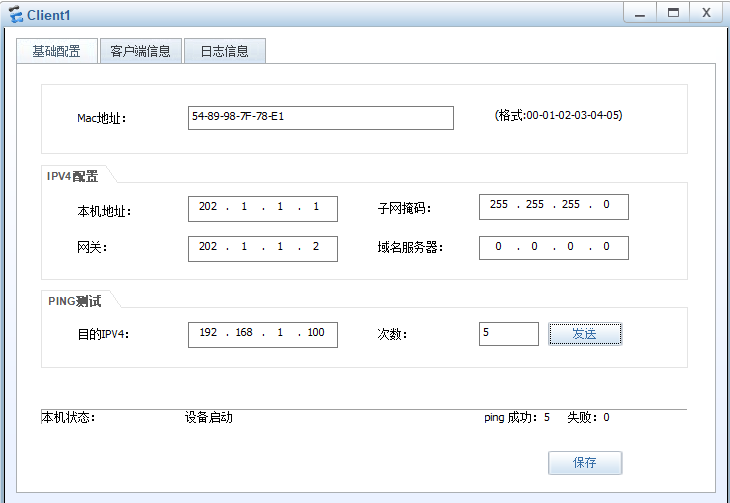This screenshot has width=730, height=503.
Task: Minimize the Client1 window
Action: pos(640,13)
